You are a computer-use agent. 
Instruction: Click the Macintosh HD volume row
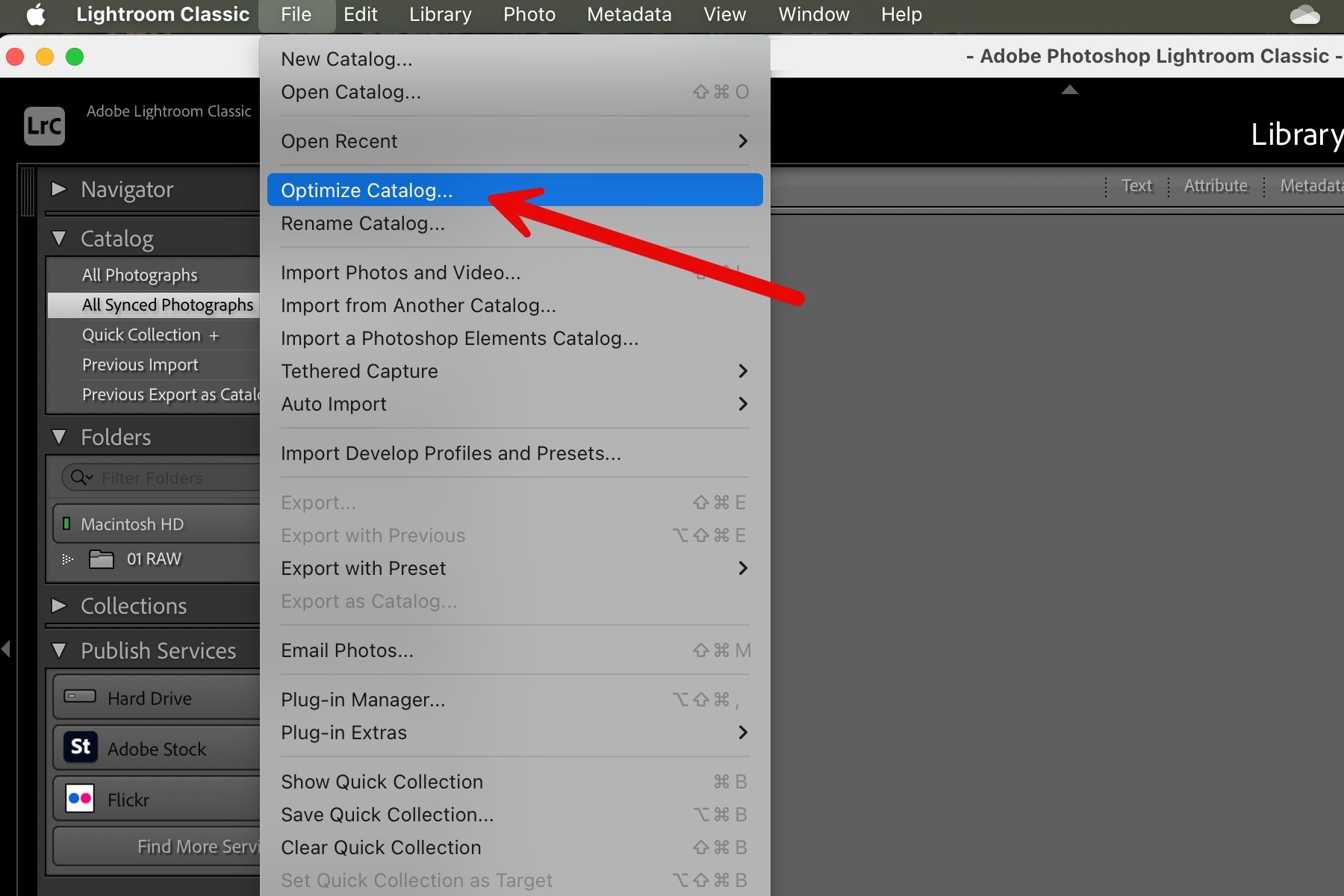[157, 523]
